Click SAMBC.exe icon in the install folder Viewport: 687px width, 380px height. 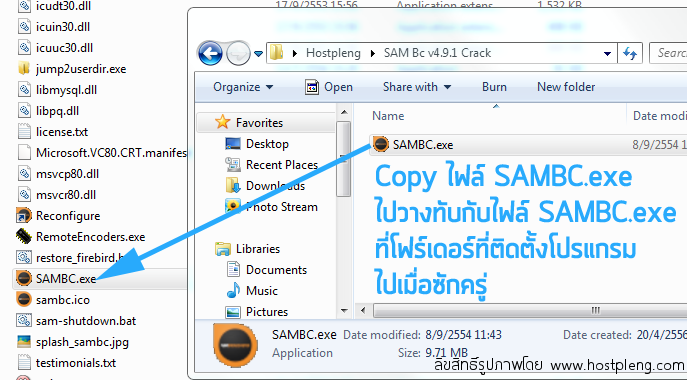coord(24,278)
